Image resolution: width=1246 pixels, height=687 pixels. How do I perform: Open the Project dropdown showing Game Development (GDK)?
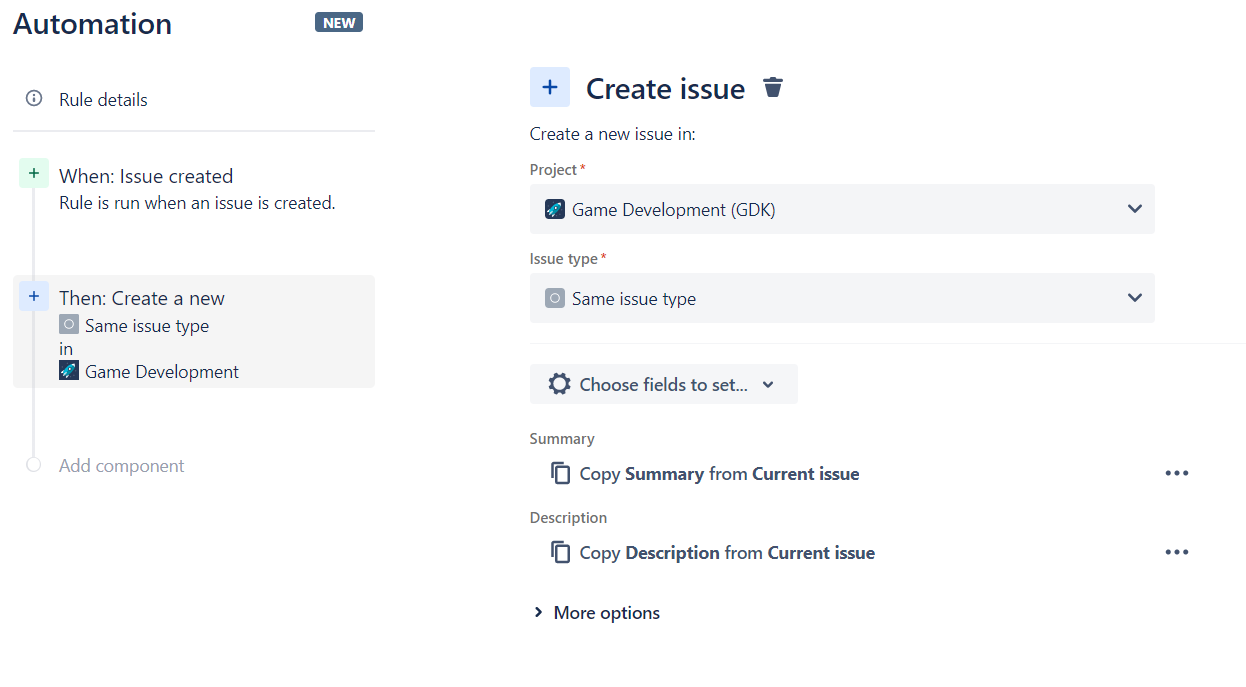click(842, 209)
